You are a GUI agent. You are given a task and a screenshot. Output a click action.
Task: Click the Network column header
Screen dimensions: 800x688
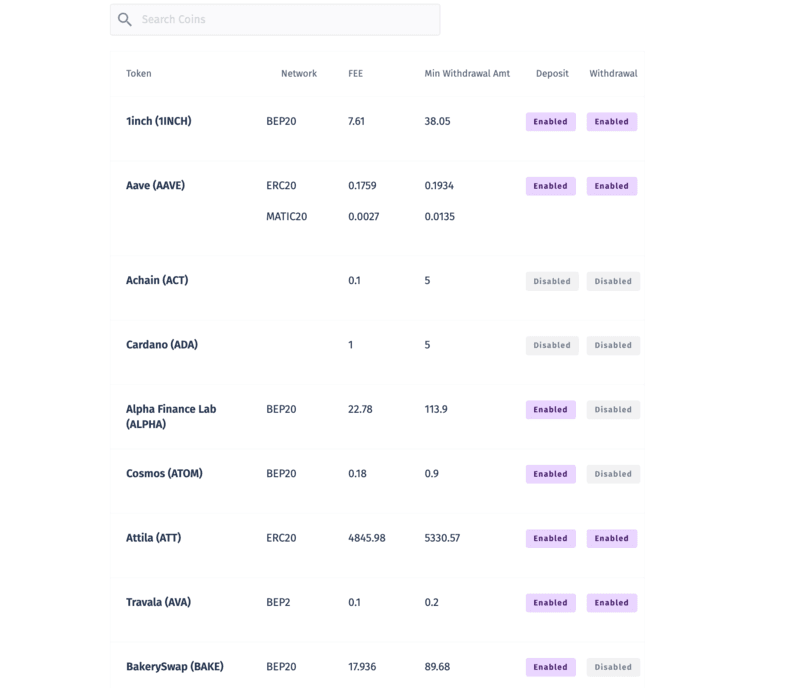(299, 73)
